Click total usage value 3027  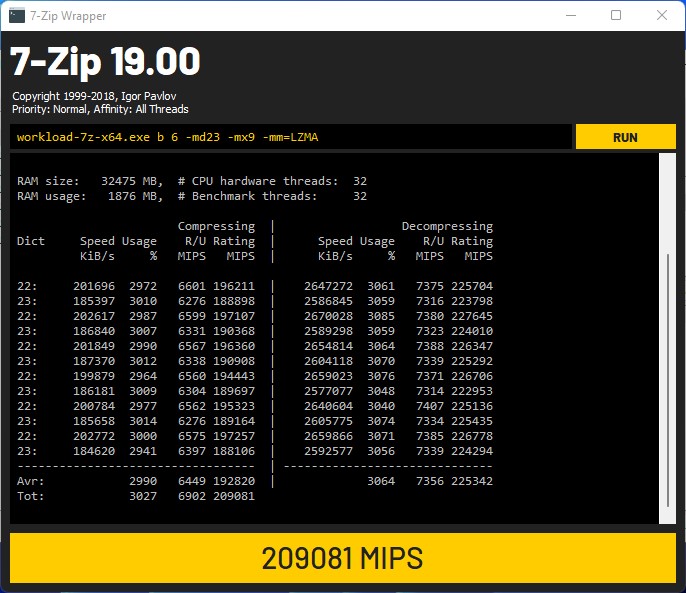click(143, 496)
